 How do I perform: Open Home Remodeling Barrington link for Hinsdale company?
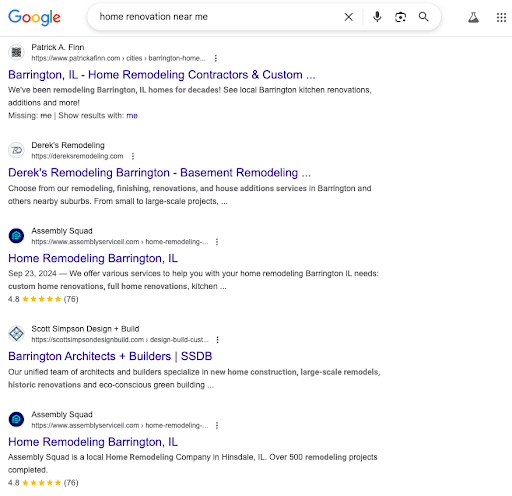tap(93, 442)
